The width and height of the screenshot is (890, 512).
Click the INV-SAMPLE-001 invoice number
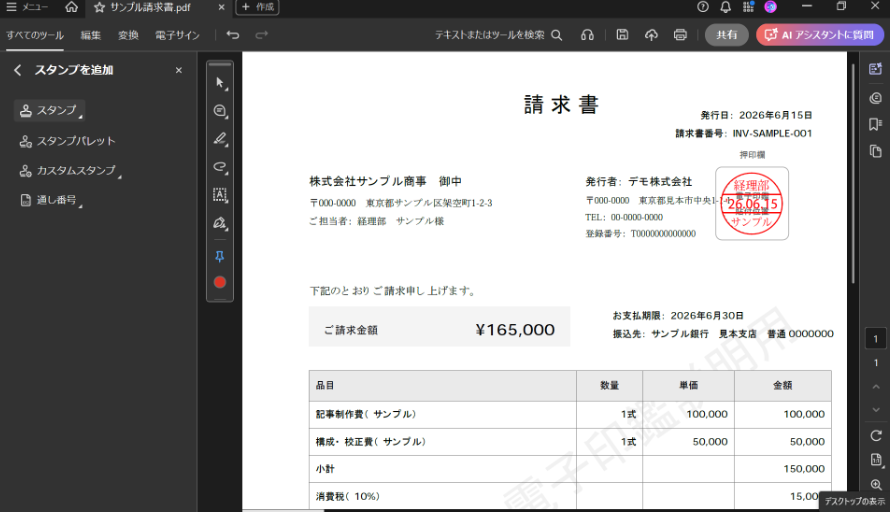(x=772, y=133)
